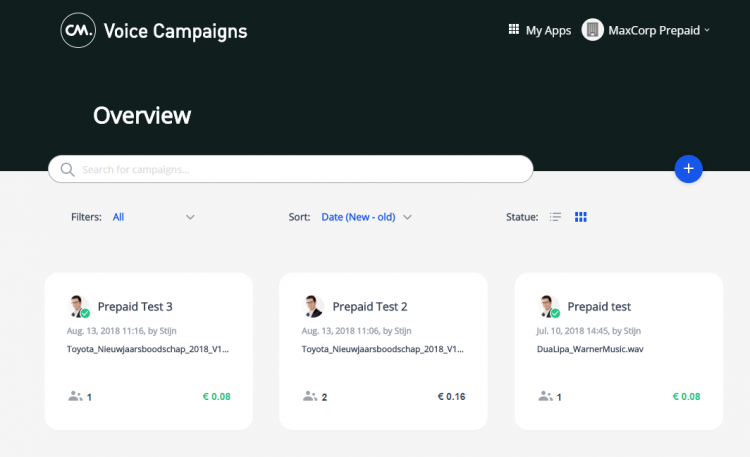Open My Apps menu
Screen dimensions: 750x457
tap(548, 30)
